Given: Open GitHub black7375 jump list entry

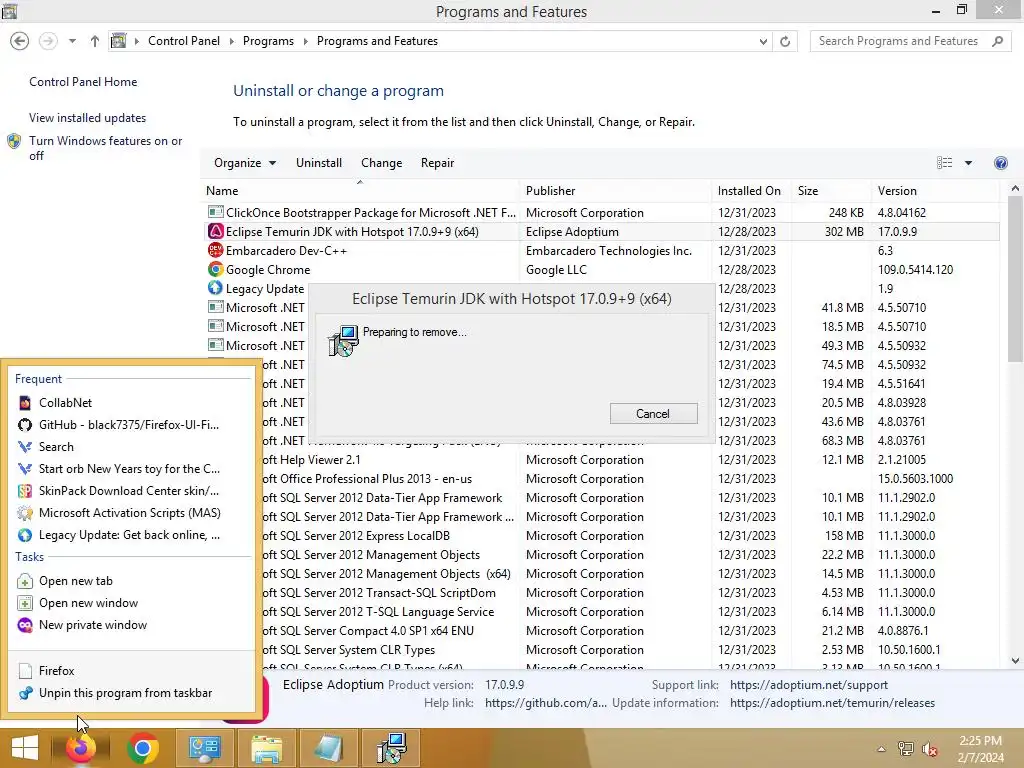Looking at the screenshot, I should coord(132,424).
